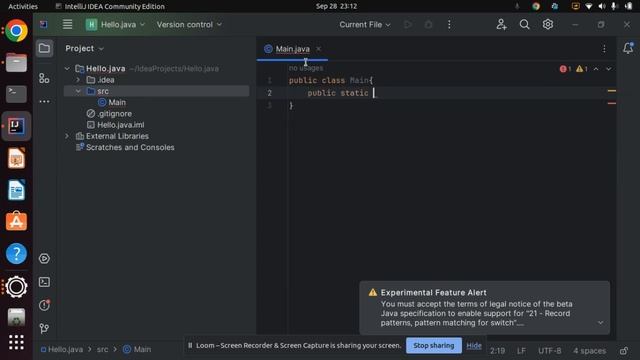The height and width of the screenshot is (360, 640).
Task: Select Main class in project tree
Action: coord(112,102)
